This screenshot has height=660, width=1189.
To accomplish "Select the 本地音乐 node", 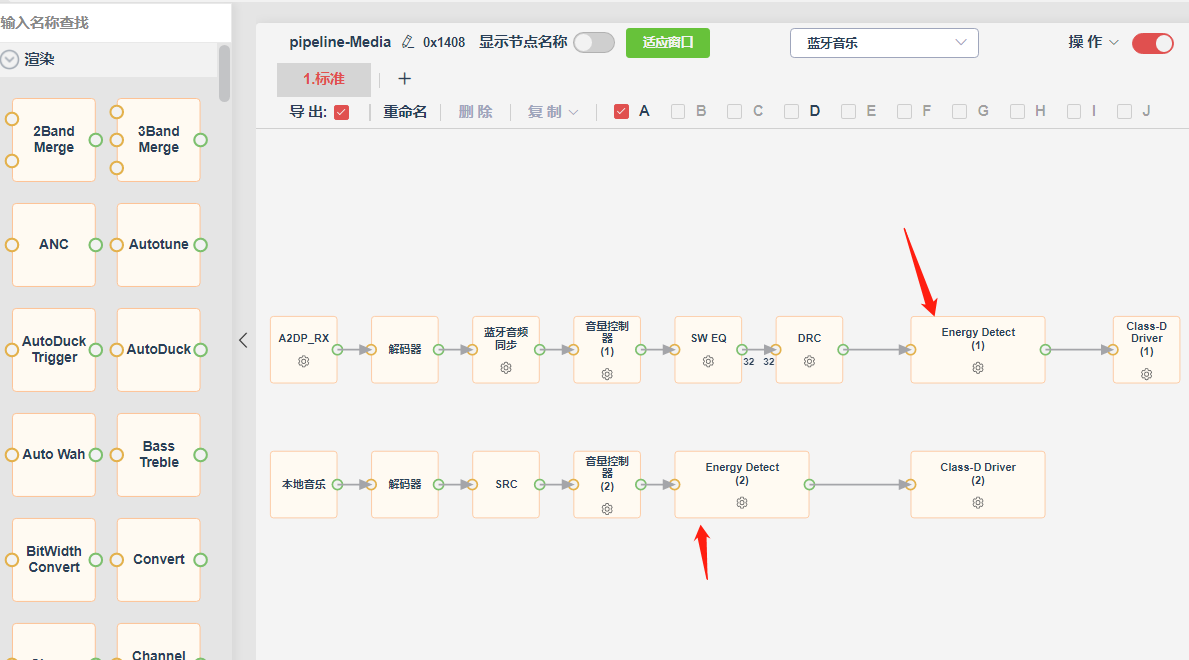I will coord(303,485).
